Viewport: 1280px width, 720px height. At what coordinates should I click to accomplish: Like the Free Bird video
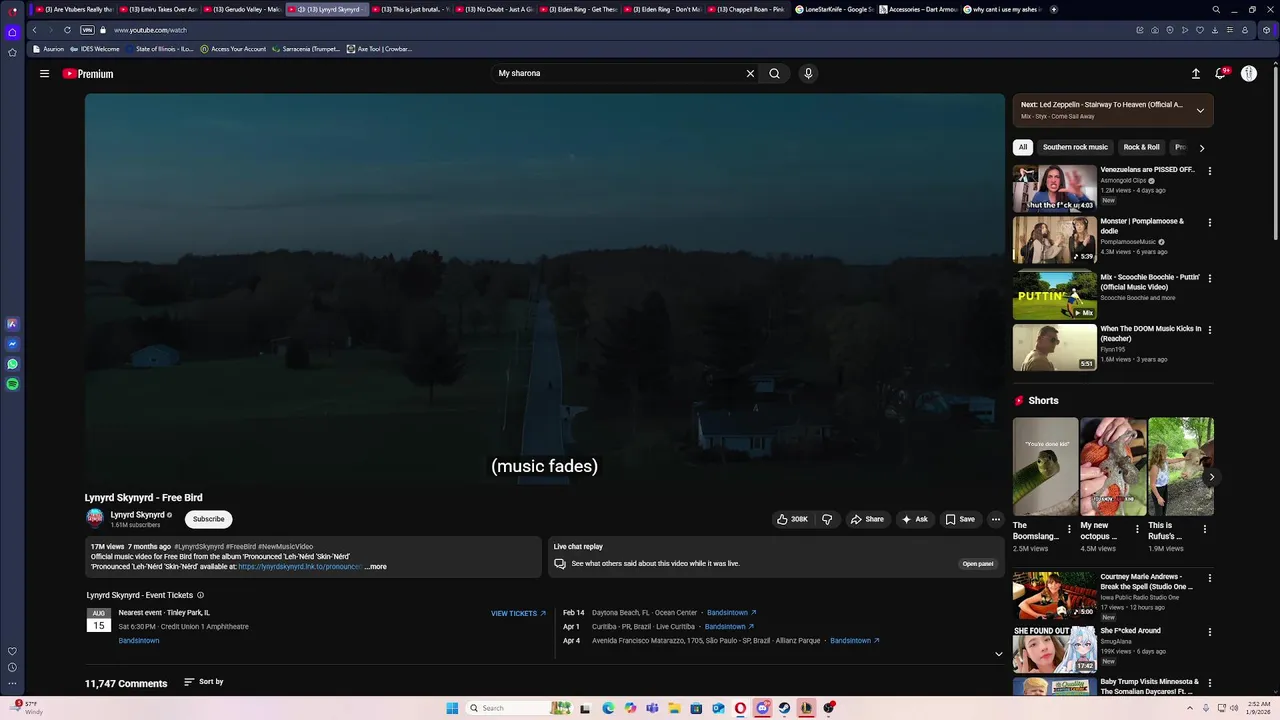pos(794,519)
